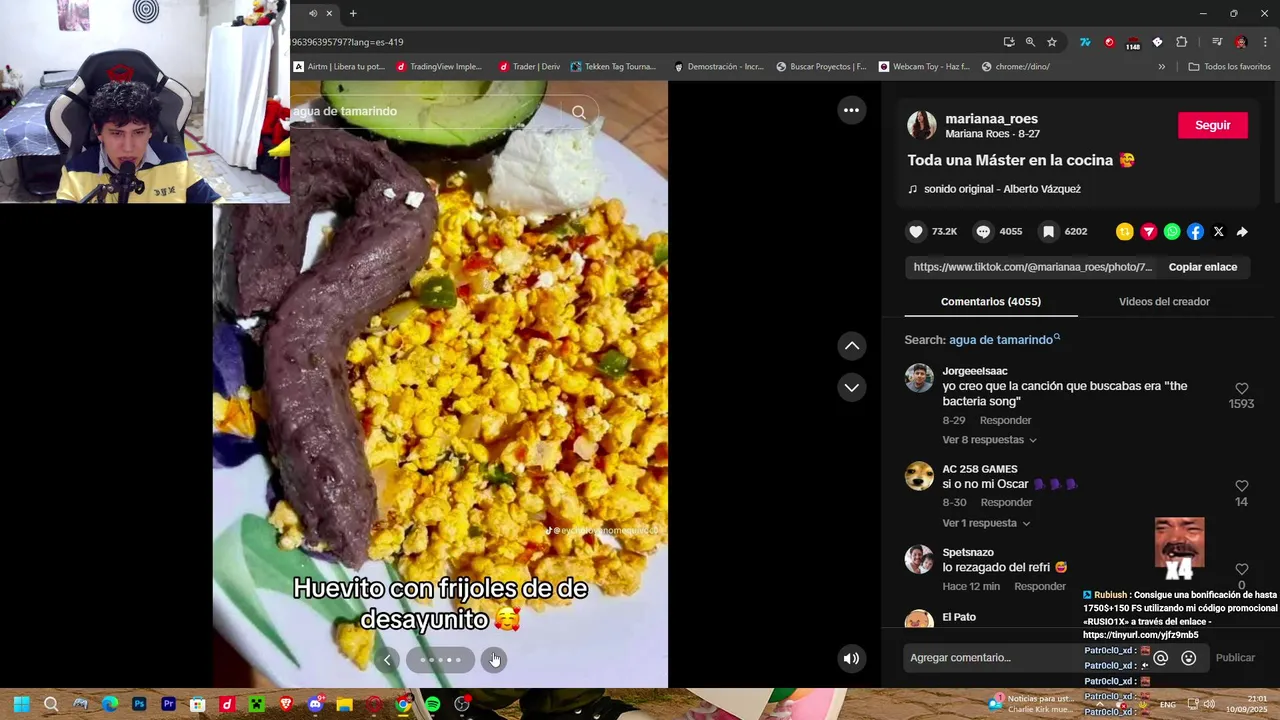Open more sharing options arrow

[x=1242, y=232]
